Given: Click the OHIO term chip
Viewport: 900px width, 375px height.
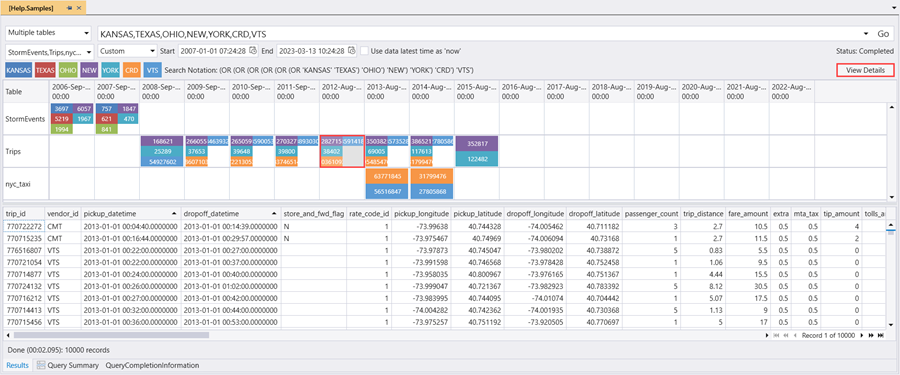Looking at the screenshot, I should point(68,70).
